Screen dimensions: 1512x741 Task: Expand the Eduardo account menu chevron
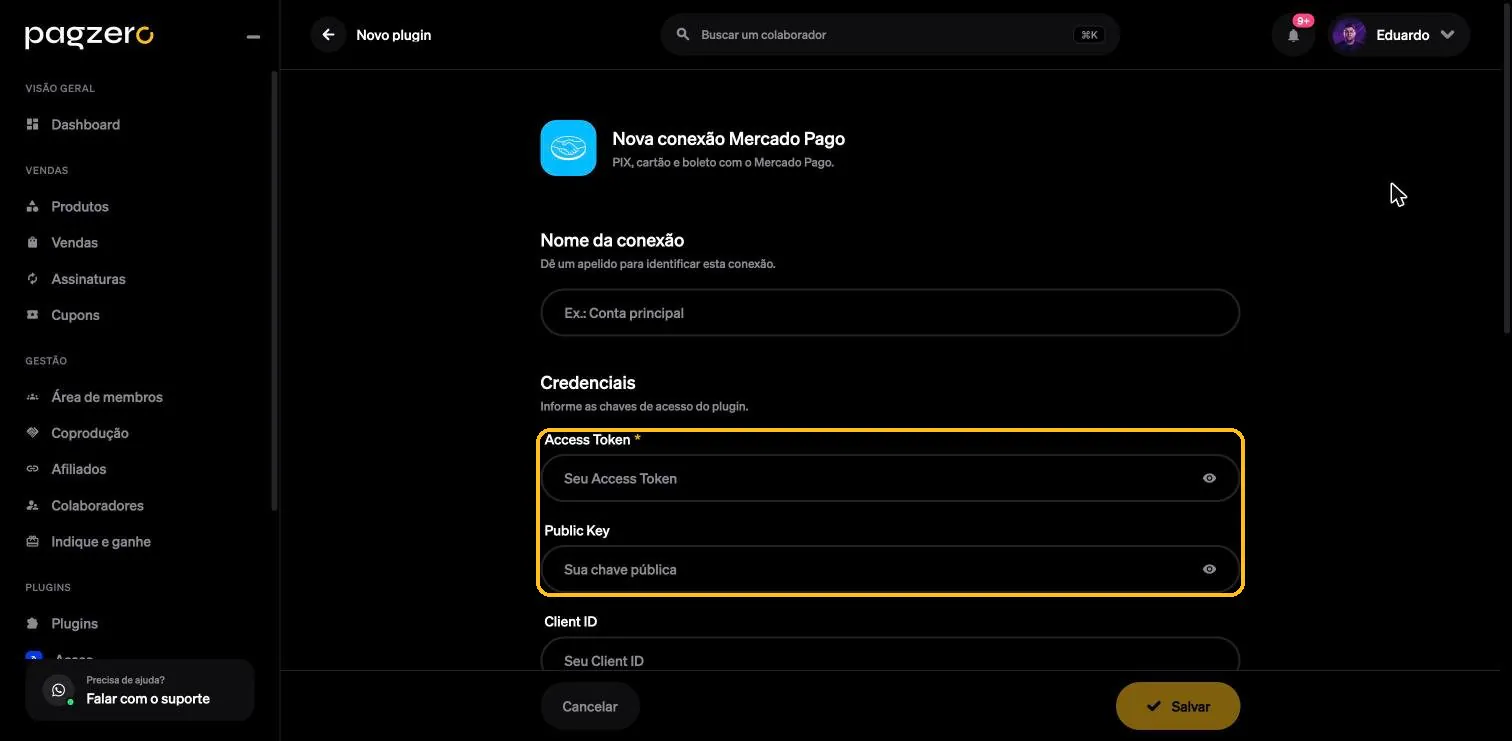pos(1447,35)
